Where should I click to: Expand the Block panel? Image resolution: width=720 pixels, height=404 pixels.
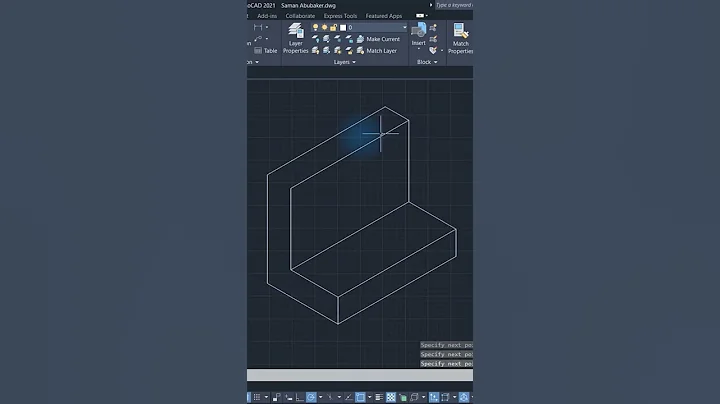pos(427,62)
